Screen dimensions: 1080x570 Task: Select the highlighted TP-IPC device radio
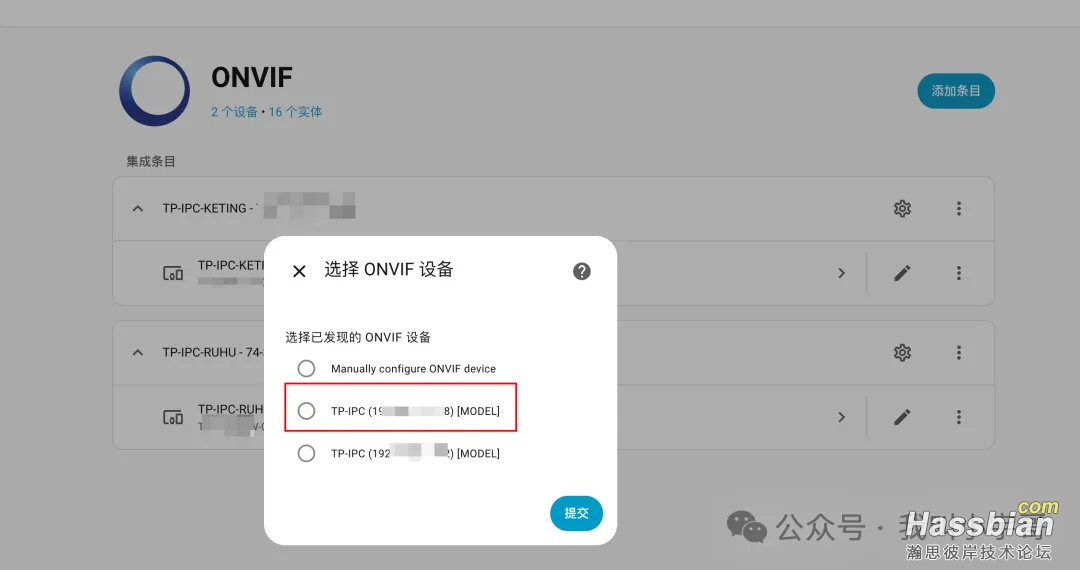coord(307,411)
